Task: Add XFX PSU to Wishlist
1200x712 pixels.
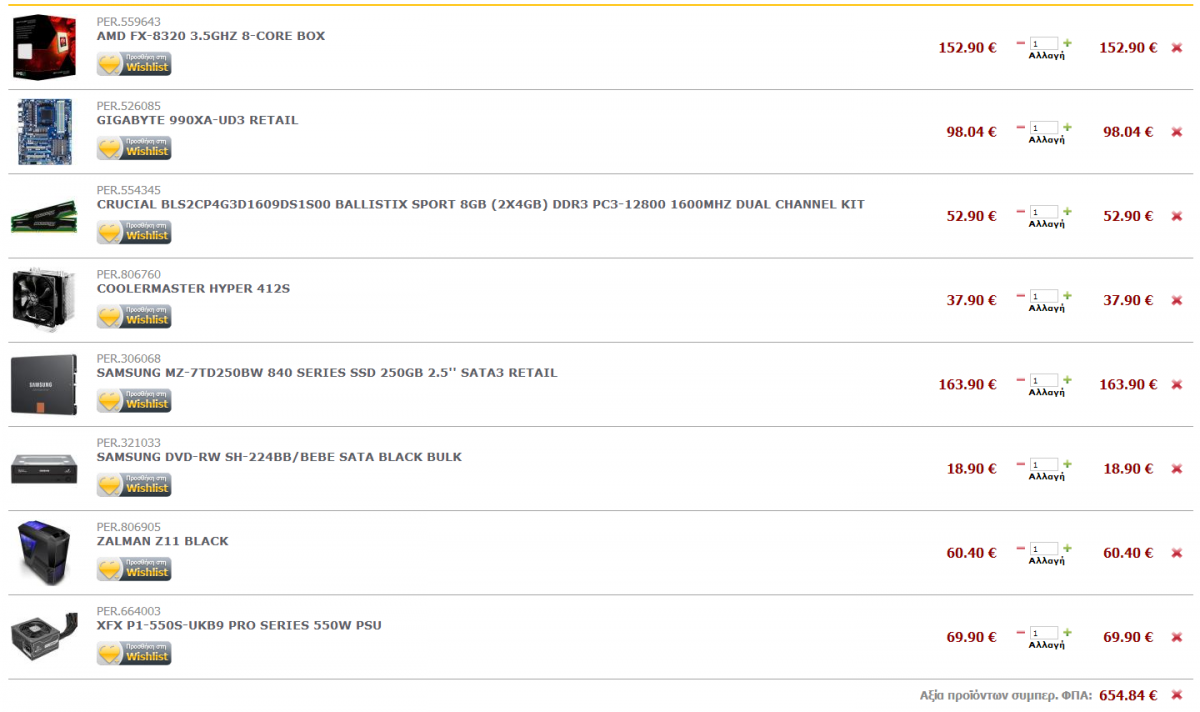Action: [x=134, y=654]
